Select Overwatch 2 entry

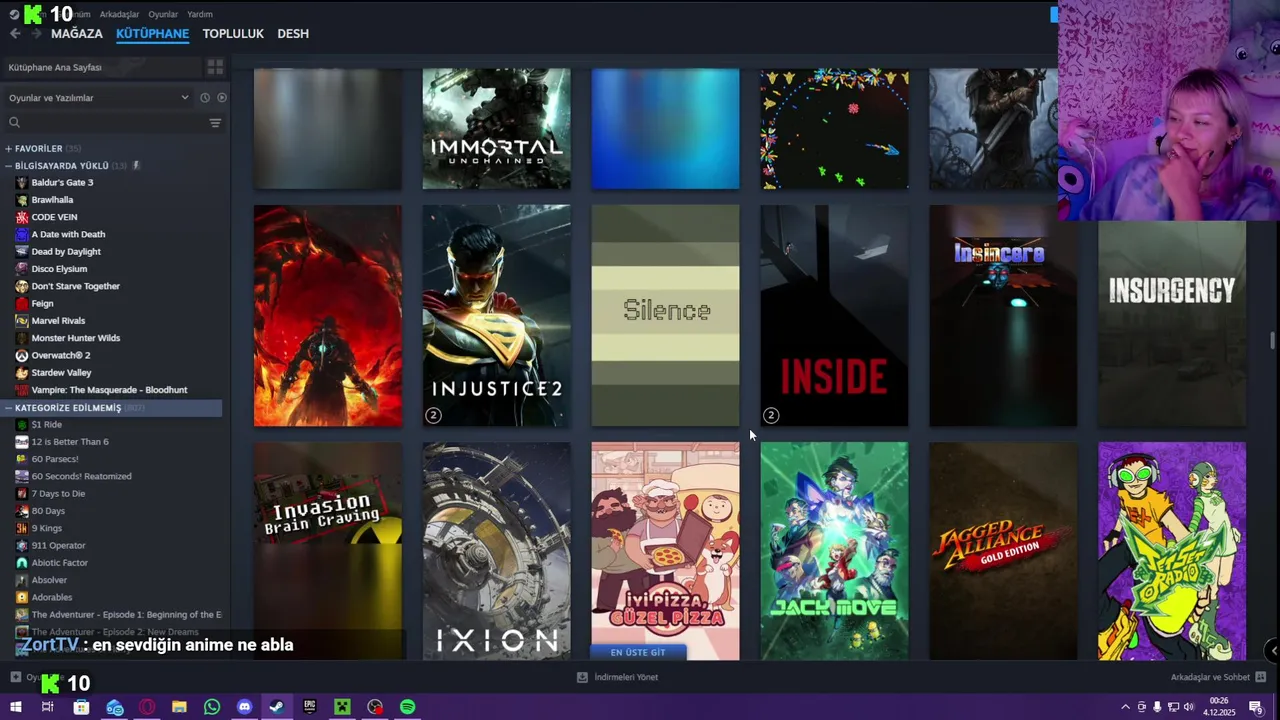coord(60,356)
